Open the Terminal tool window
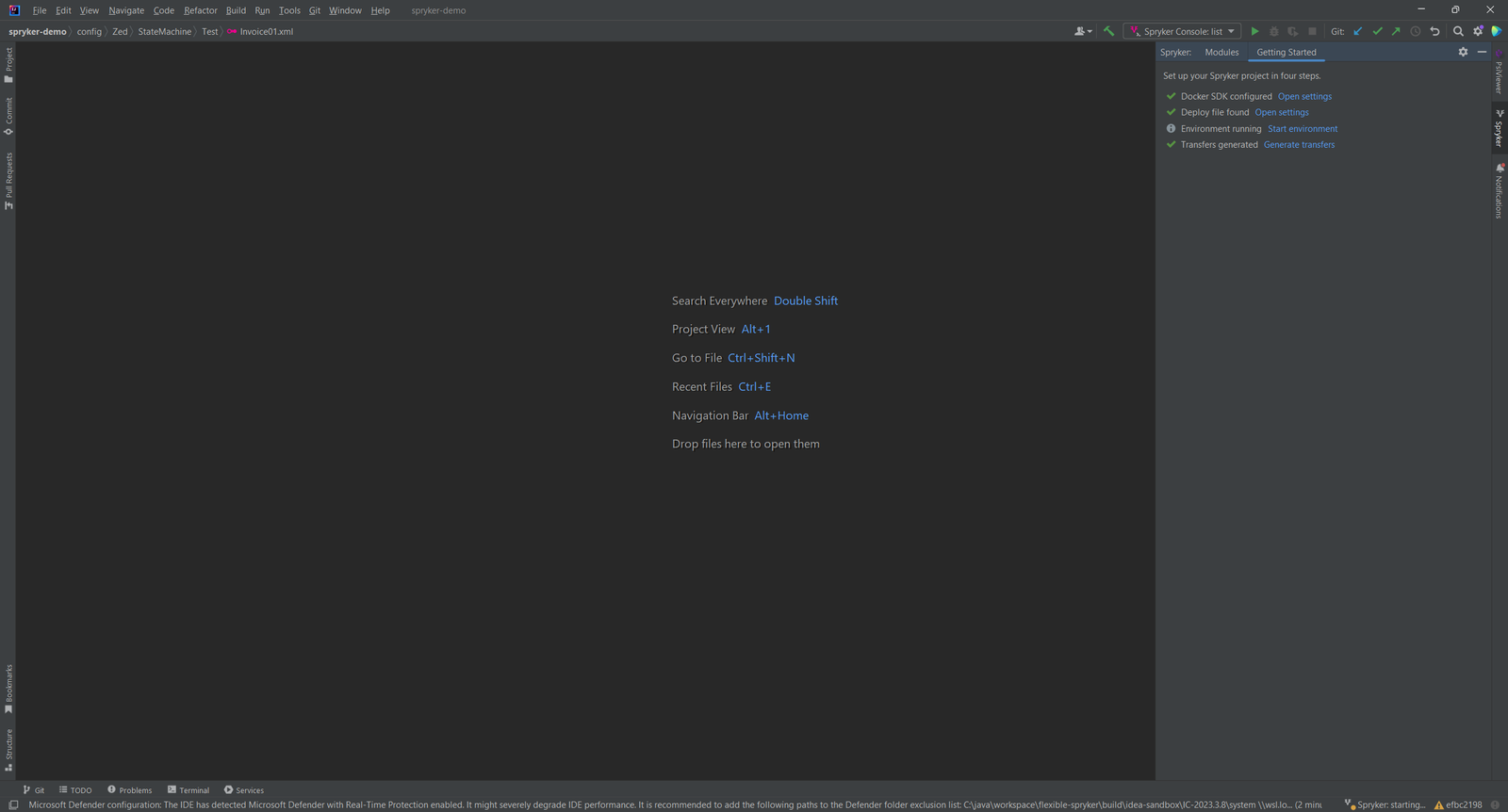The image size is (1508, 812). [x=188, y=790]
